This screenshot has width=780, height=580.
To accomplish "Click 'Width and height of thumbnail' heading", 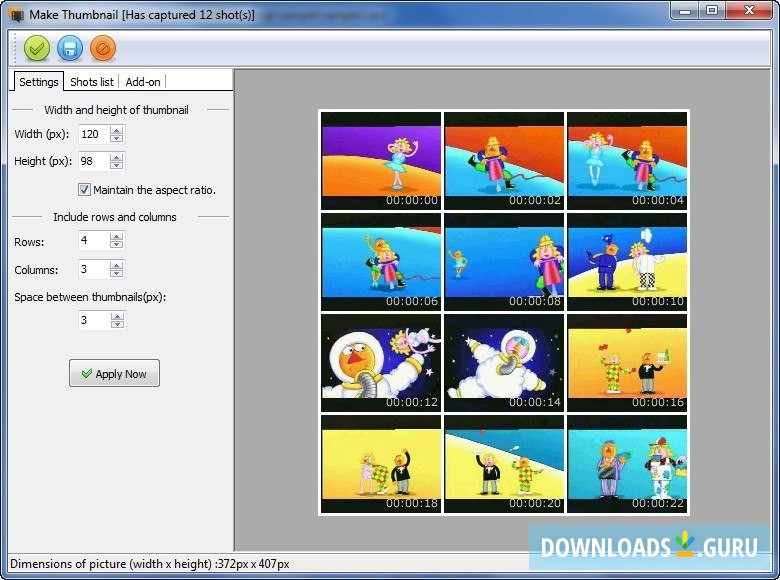I will 116,110.
